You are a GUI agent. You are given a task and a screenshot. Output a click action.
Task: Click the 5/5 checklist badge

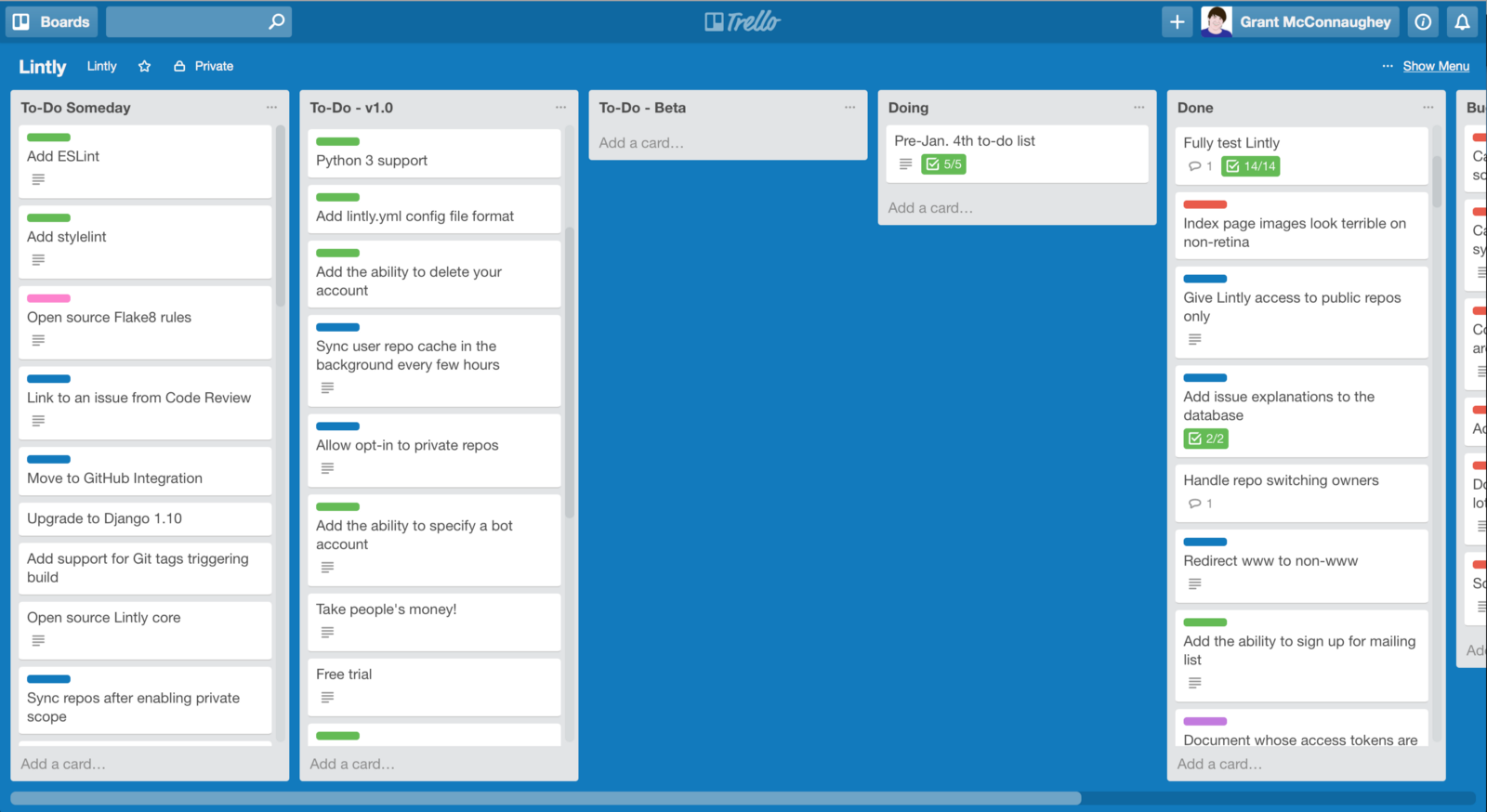point(943,164)
